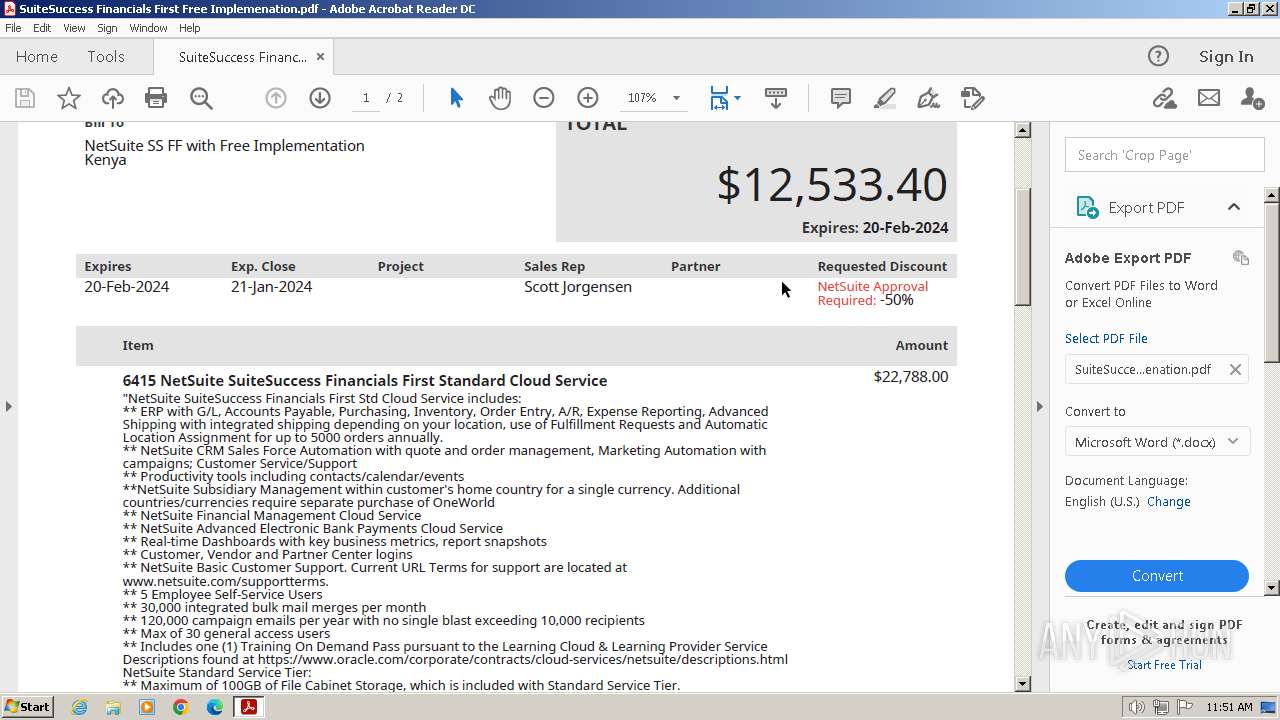Open Convert to format dropdown
This screenshot has height=720, width=1280.
coord(1157,442)
